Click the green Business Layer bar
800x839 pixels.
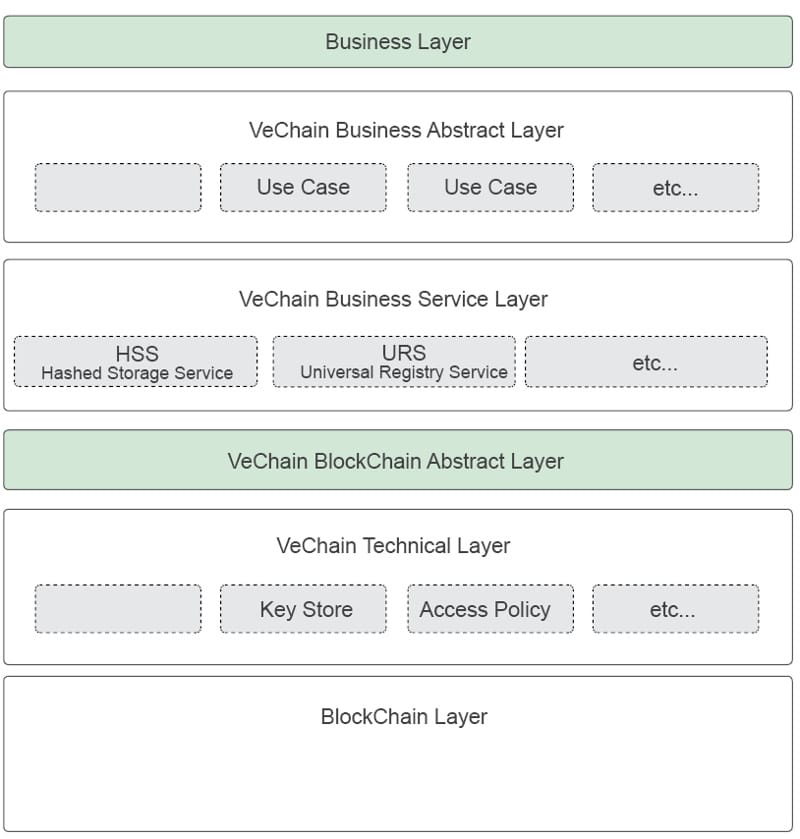coord(398,42)
